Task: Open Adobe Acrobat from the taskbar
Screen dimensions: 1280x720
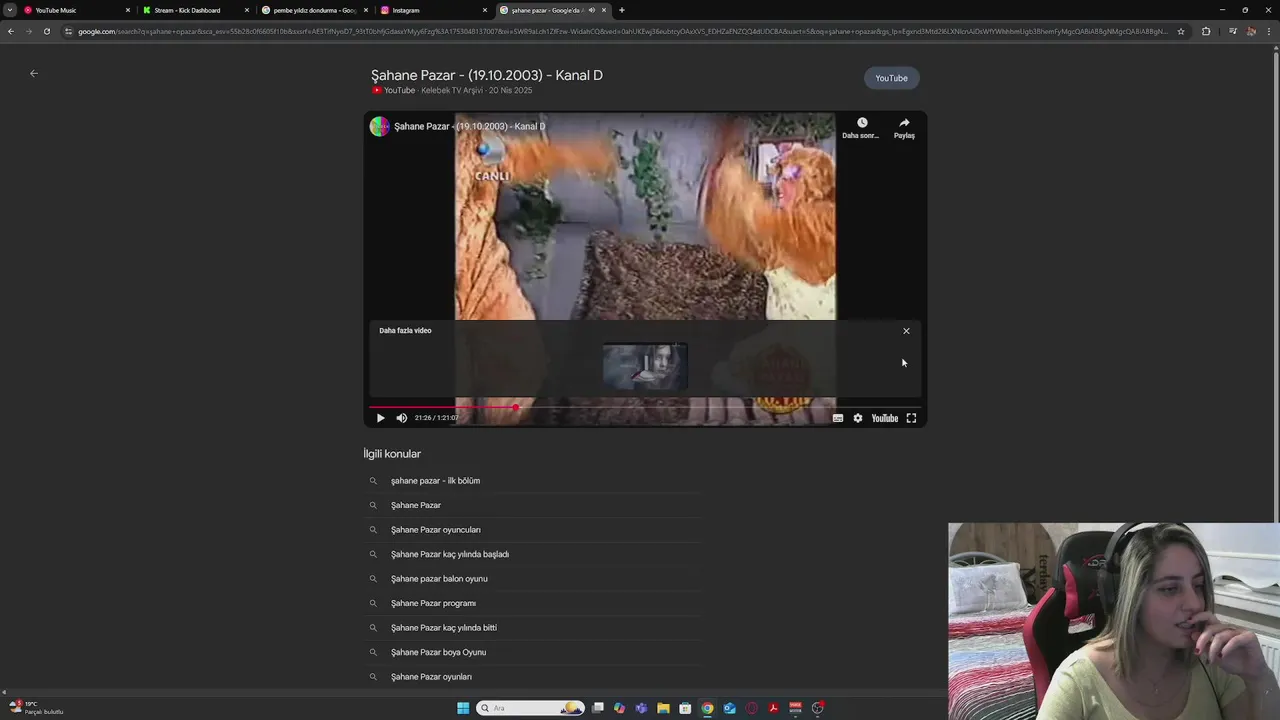Action: point(773,708)
